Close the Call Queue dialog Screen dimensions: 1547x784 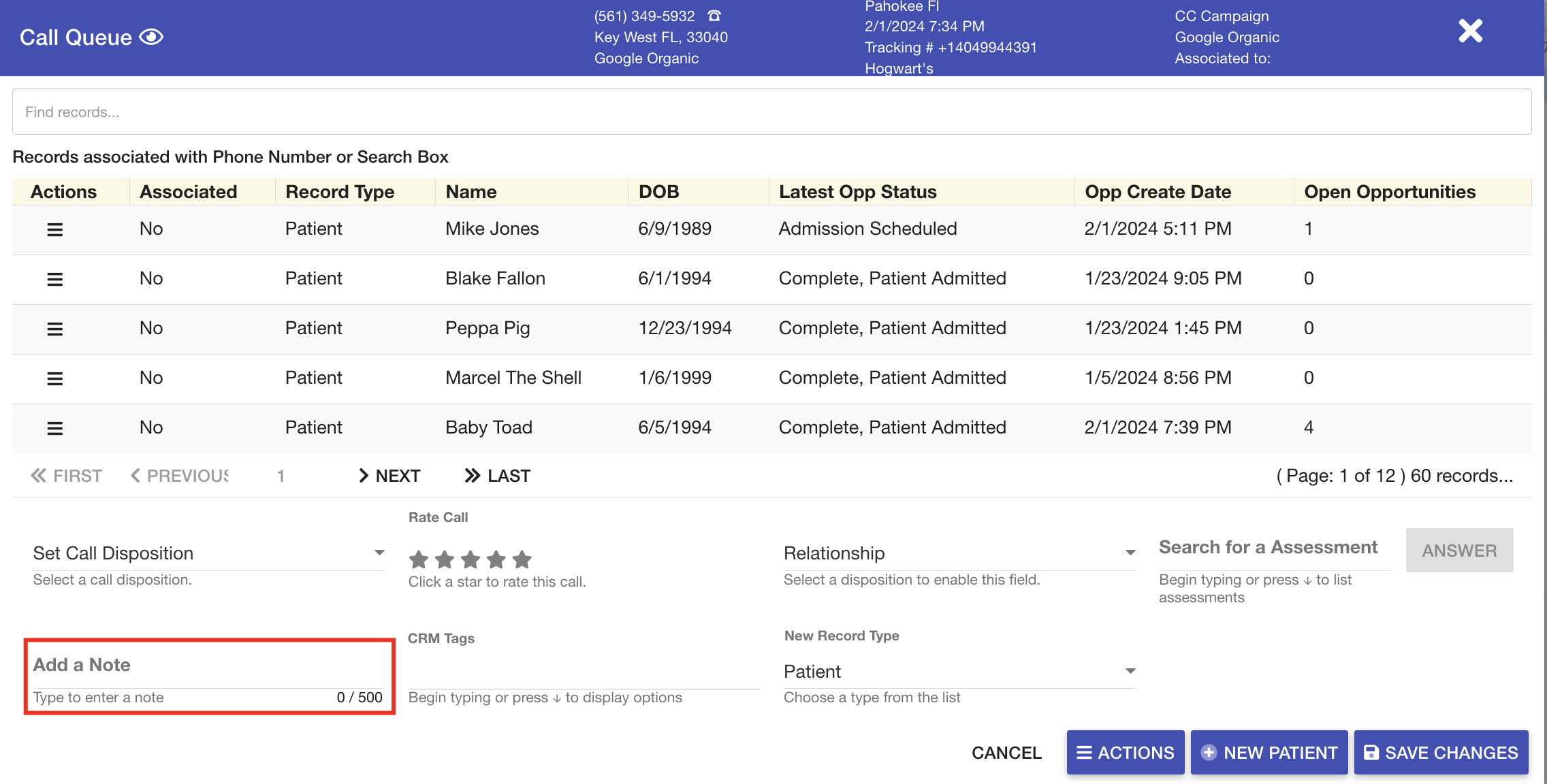point(1470,31)
